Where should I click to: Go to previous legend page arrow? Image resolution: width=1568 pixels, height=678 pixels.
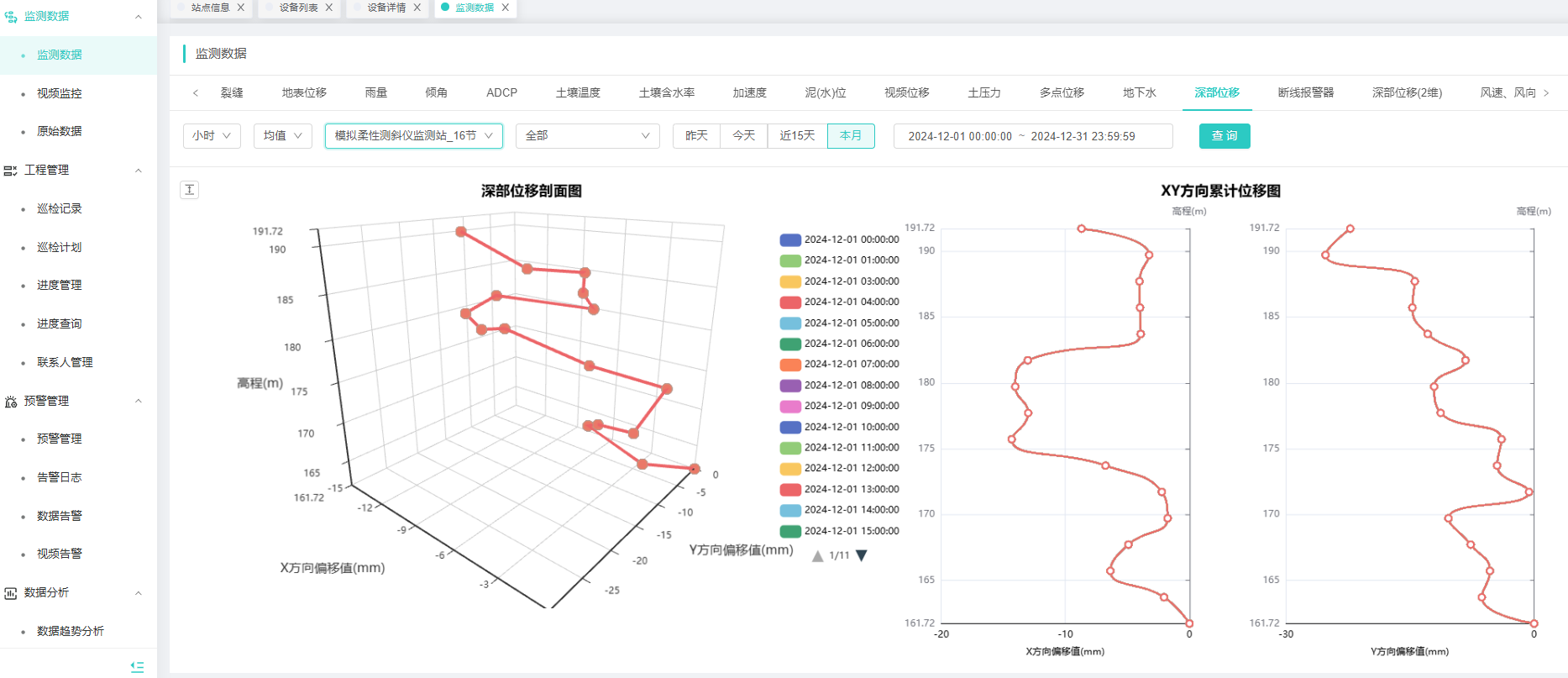click(817, 555)
